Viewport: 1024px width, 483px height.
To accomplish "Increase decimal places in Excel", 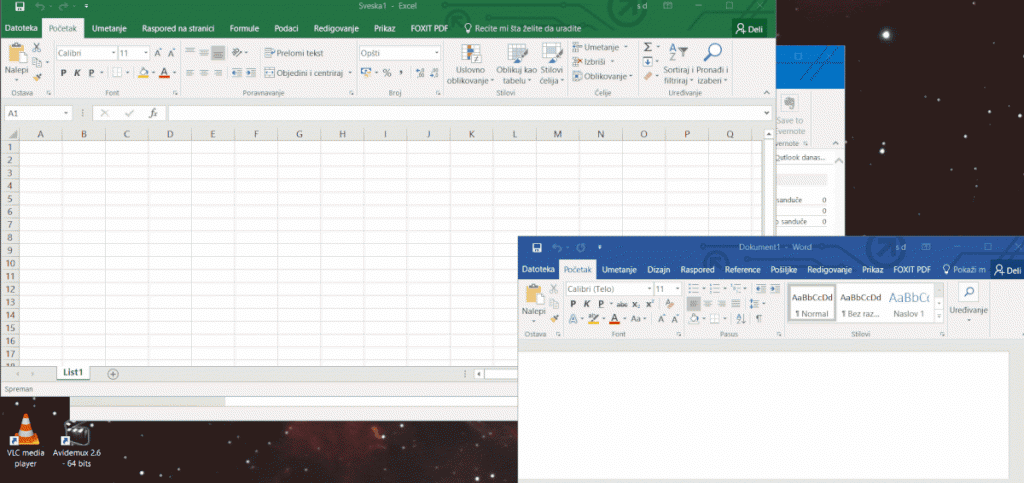I will [419, 73].
